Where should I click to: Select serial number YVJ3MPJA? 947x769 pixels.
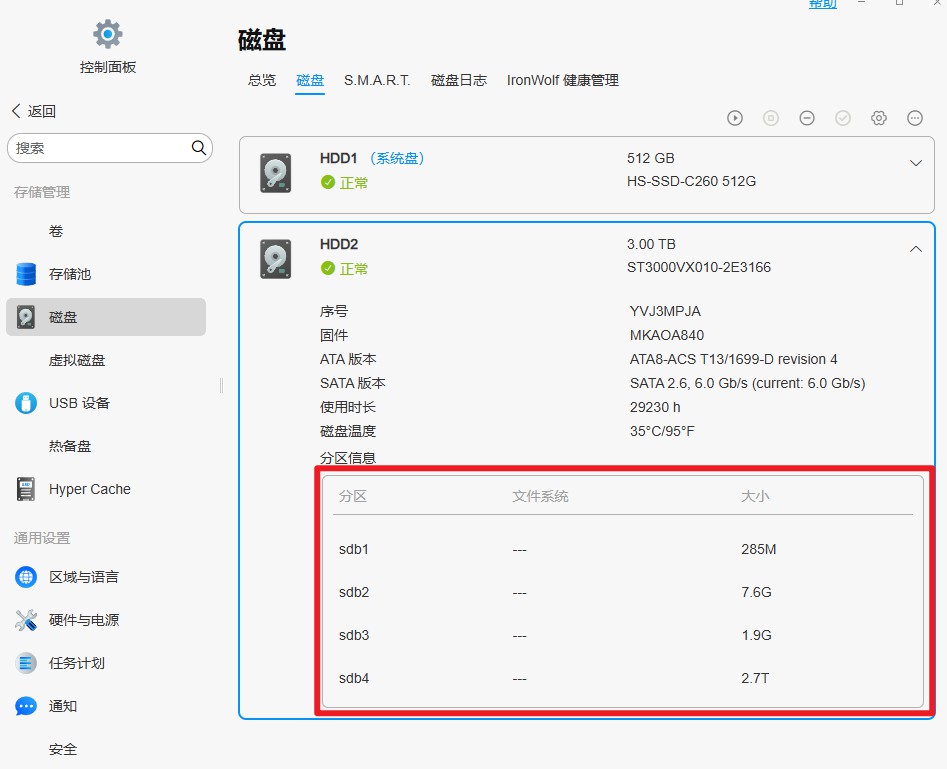pyautogui.click(x=666, y=311)
